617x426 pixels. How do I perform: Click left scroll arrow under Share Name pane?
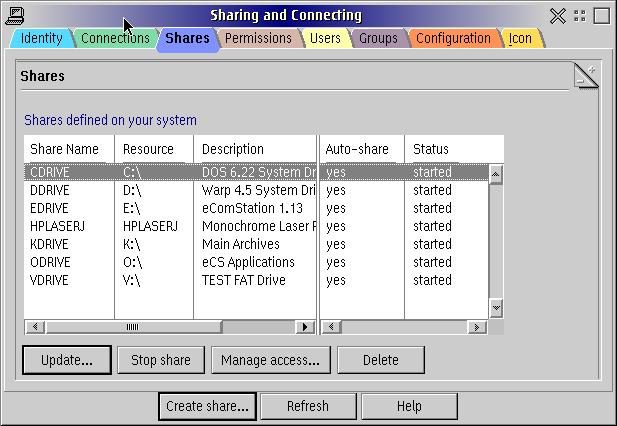(x=34, y=327)
